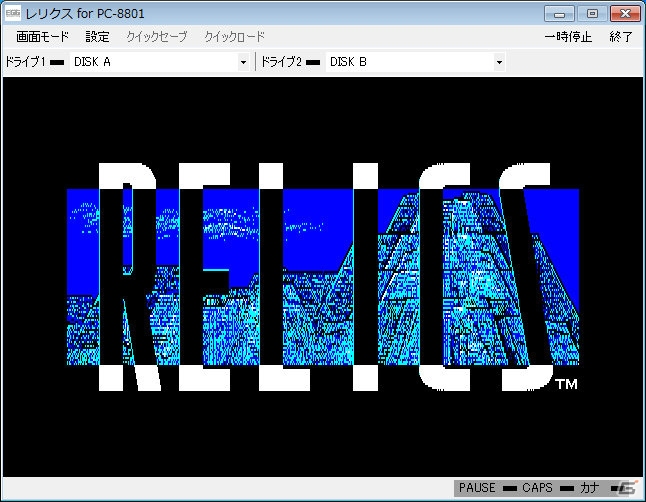646x502 pixels.
Task: Click the EGG application icon in title bar
Action: click(13, 13)
